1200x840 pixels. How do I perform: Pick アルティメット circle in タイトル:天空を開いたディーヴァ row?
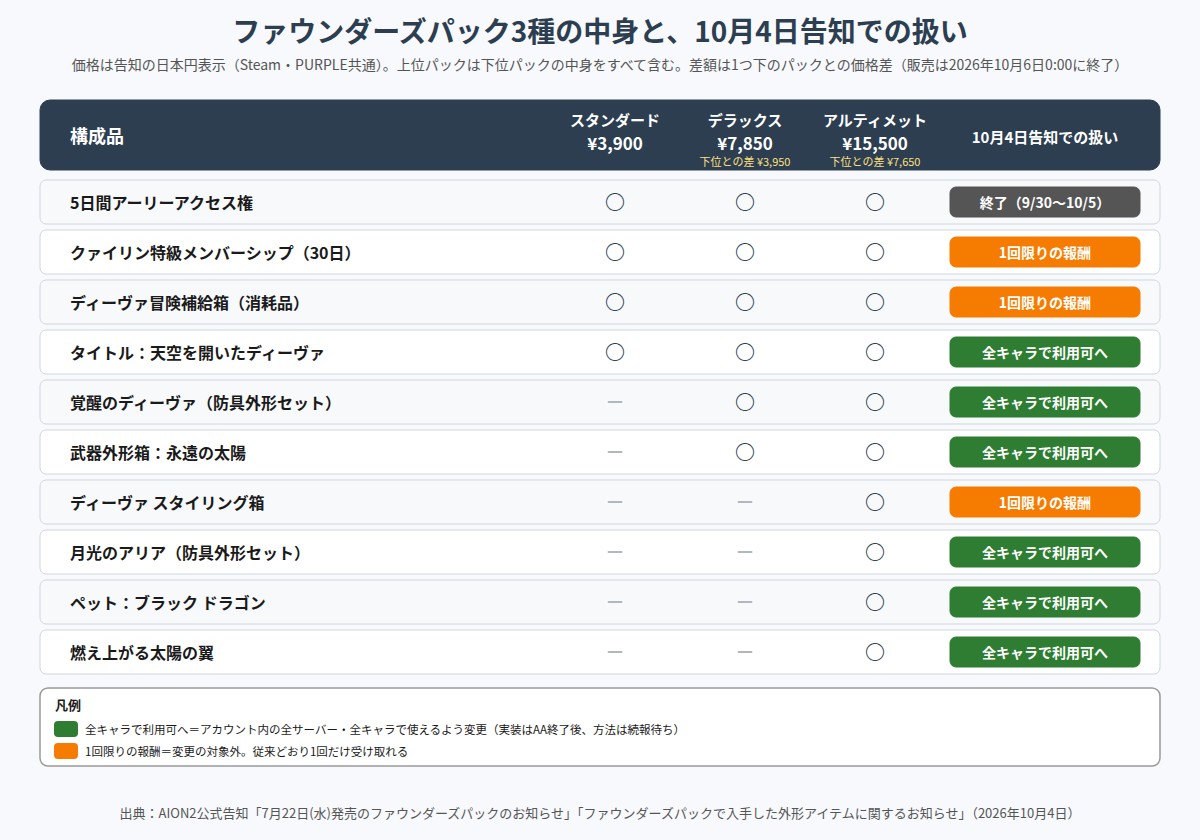click(x=875, y=352)
